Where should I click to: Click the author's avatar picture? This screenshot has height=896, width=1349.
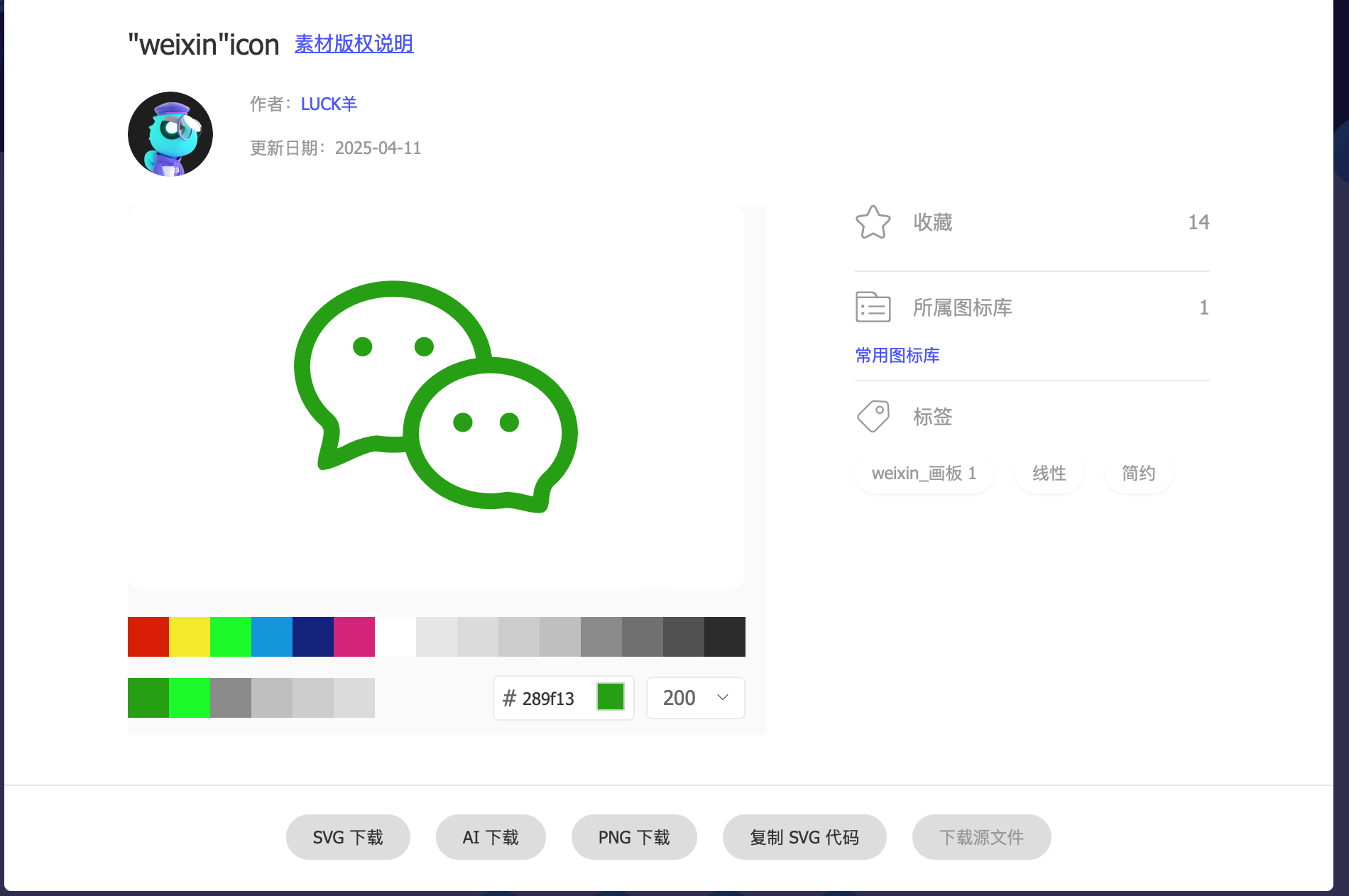point(170,134)
